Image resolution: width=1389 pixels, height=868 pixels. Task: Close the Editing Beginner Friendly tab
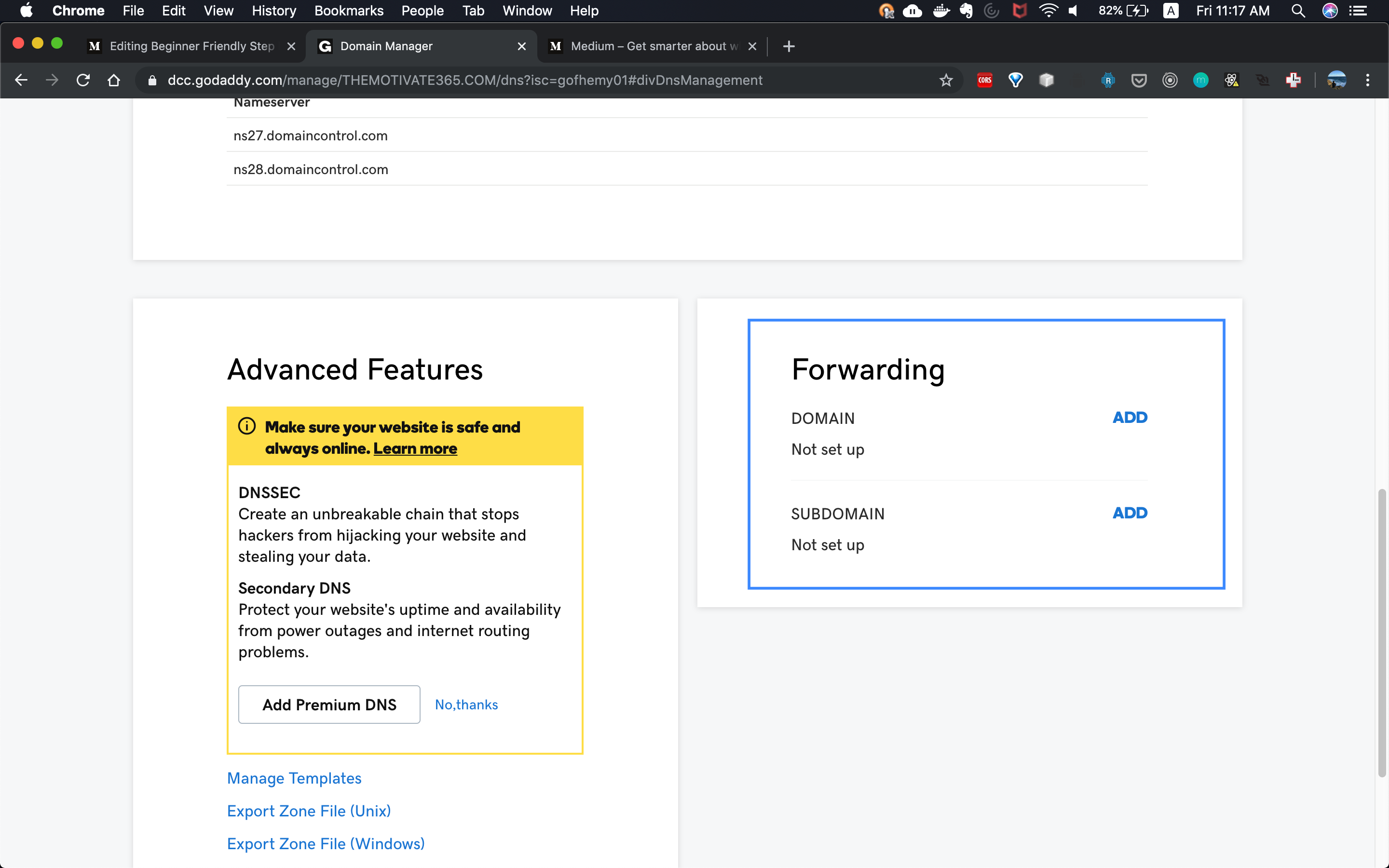292,46
